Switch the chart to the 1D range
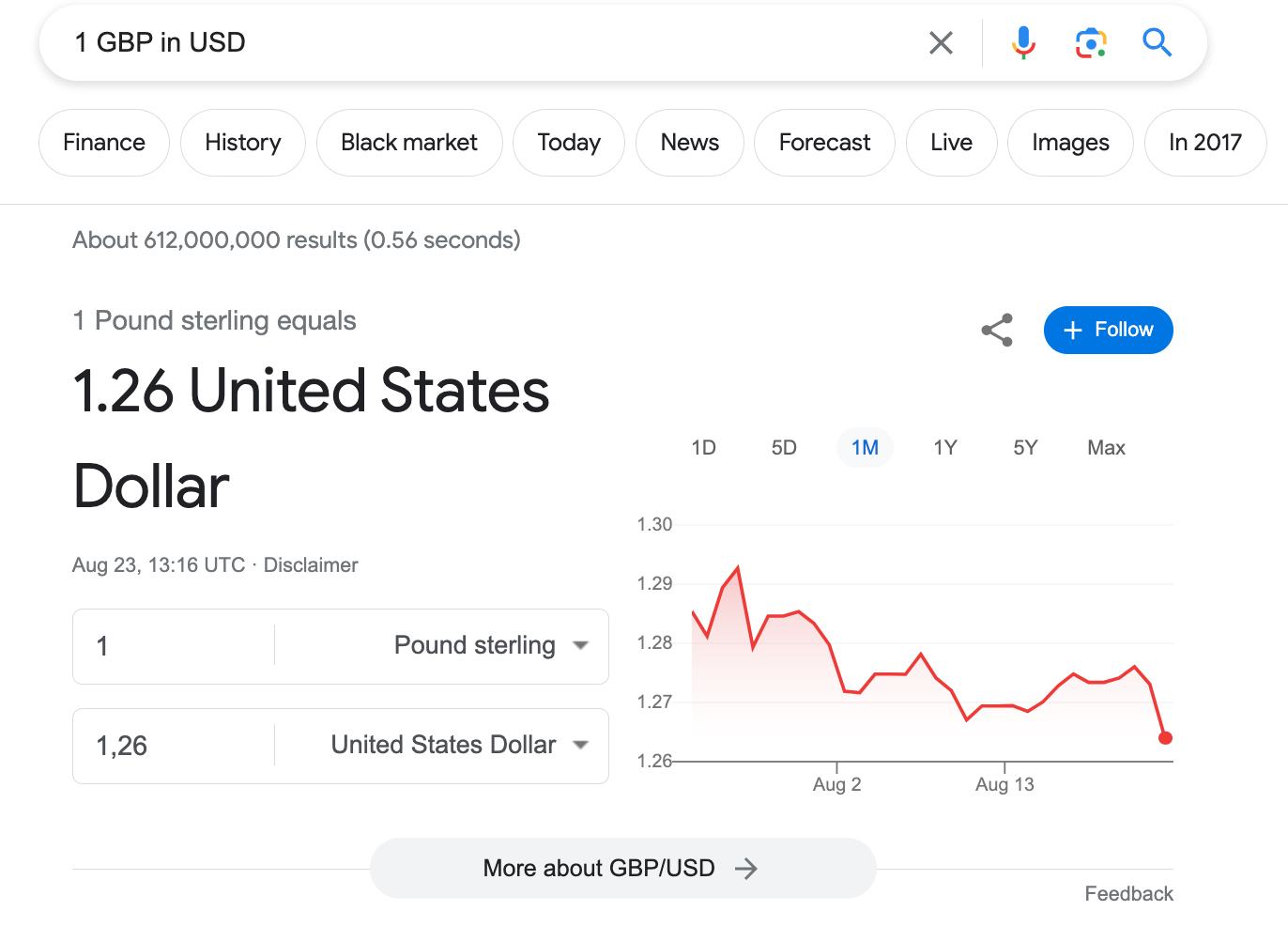 tap(703, 448)
